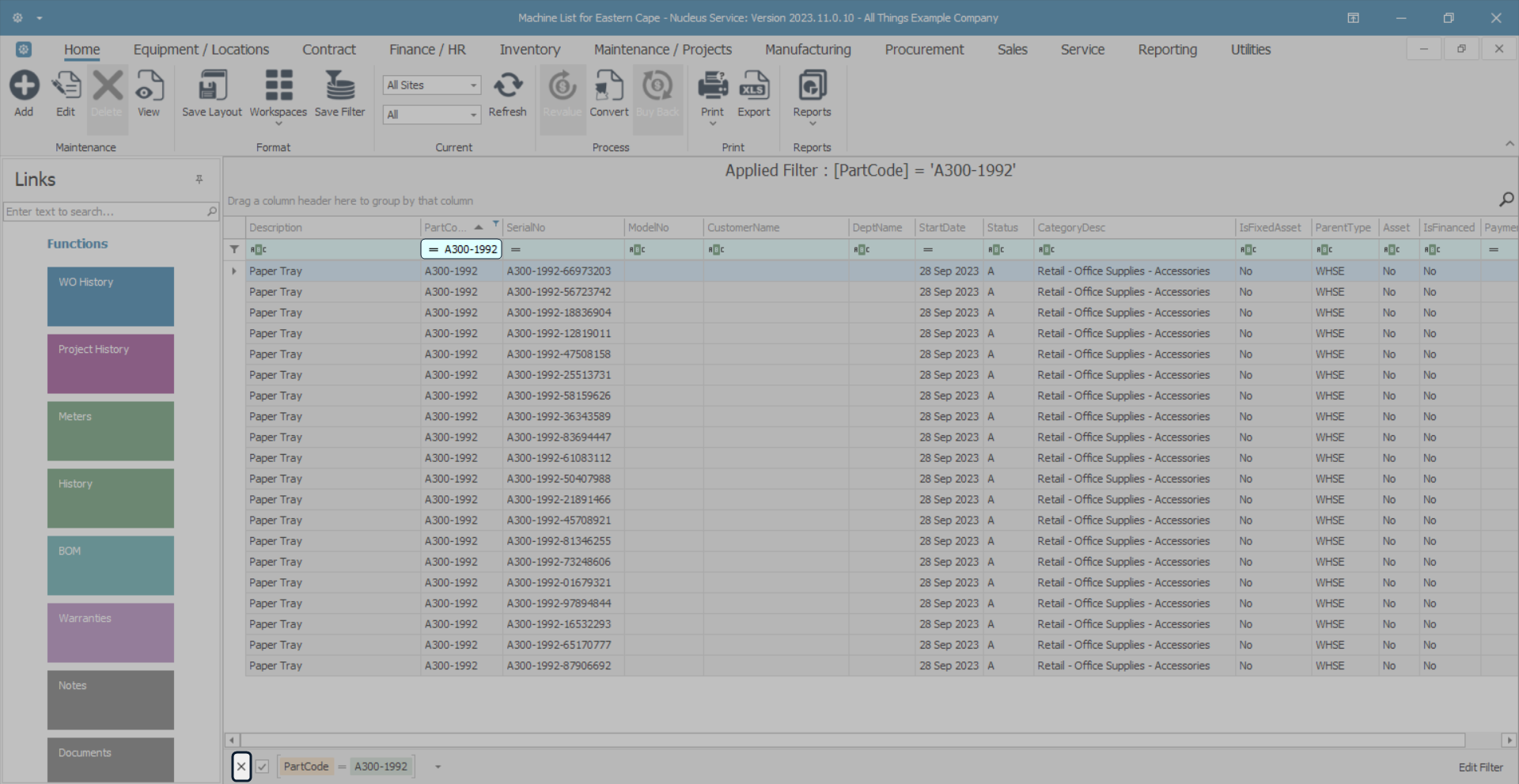The height and width of the screenshot is (784, 1519).
Task: Open the Sales tab
Action: (1013, 50)
